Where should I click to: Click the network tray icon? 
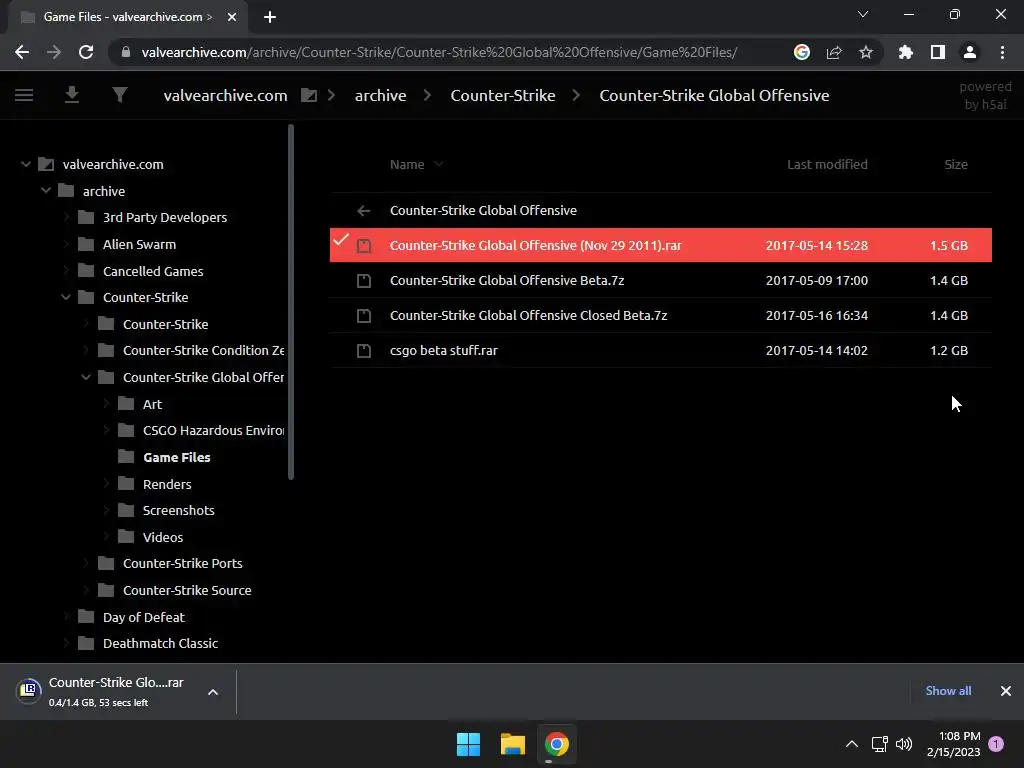pyautogui.click(x=879, y=744)
